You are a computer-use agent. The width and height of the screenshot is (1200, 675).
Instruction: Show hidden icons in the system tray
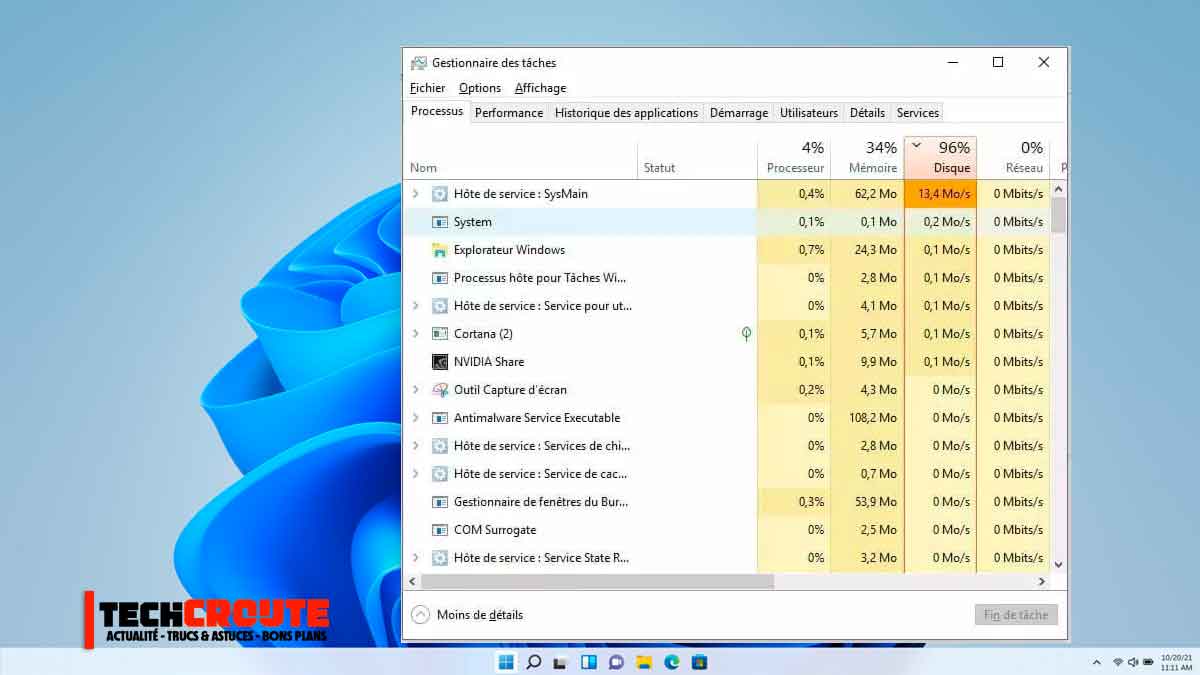click(1097, 661)
